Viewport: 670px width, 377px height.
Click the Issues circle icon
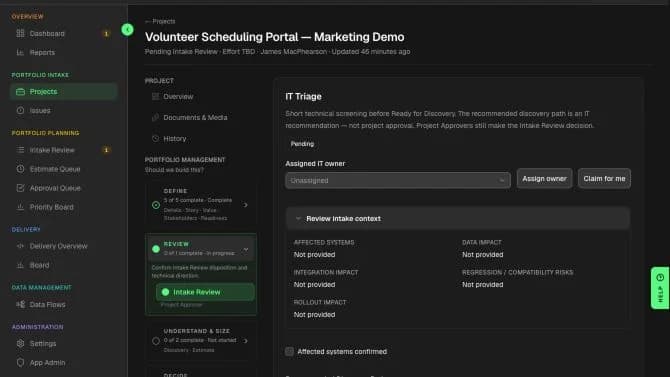[x=20, y=110]
